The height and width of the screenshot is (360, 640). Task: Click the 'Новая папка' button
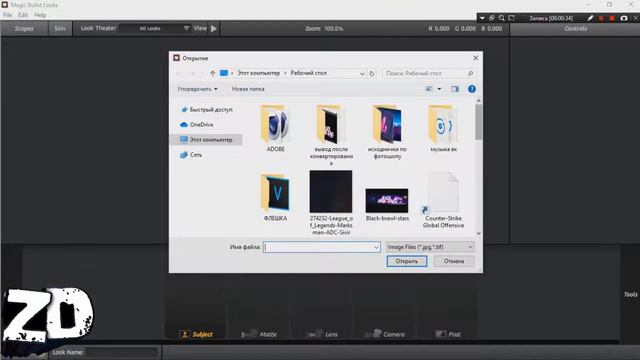click(x=248, y=89)
